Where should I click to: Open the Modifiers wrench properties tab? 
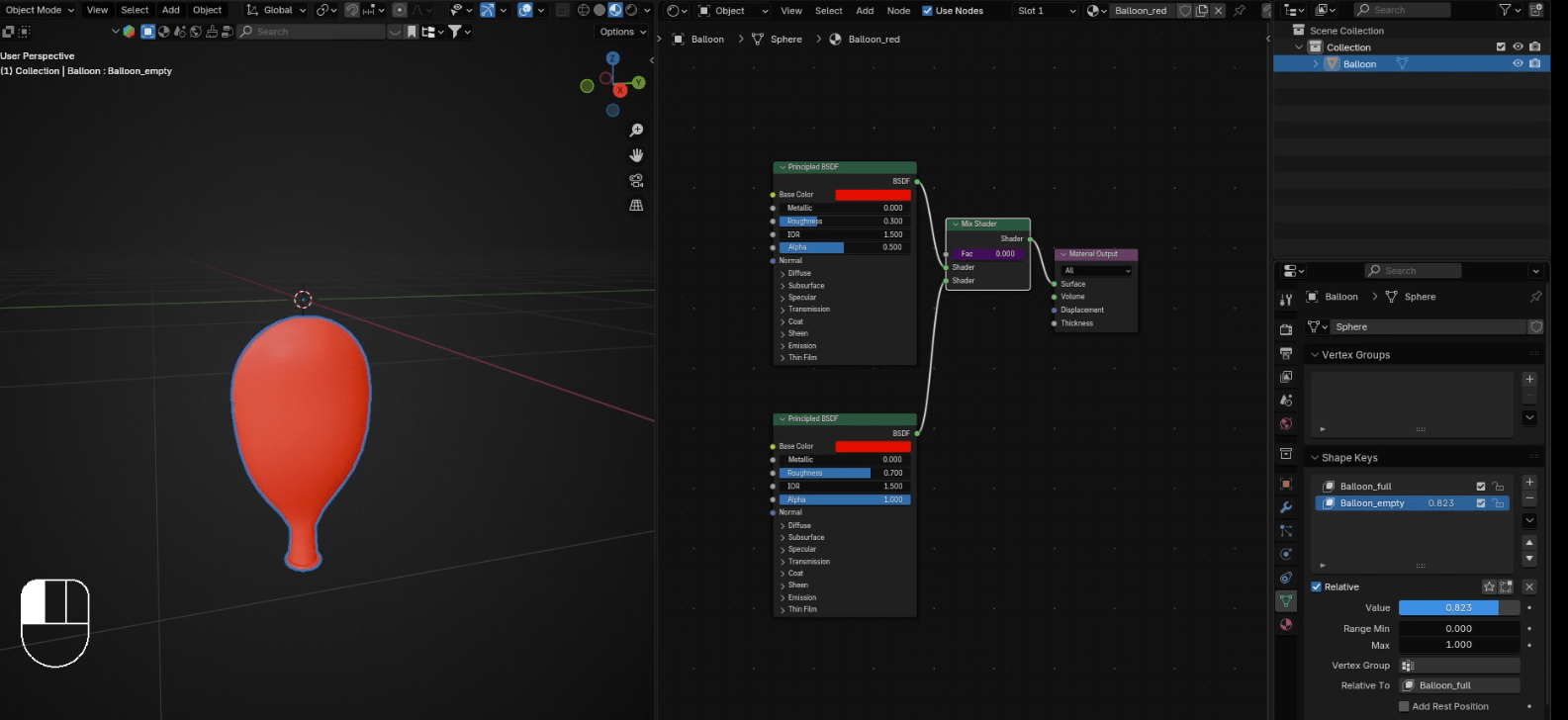click(1286, 507)
